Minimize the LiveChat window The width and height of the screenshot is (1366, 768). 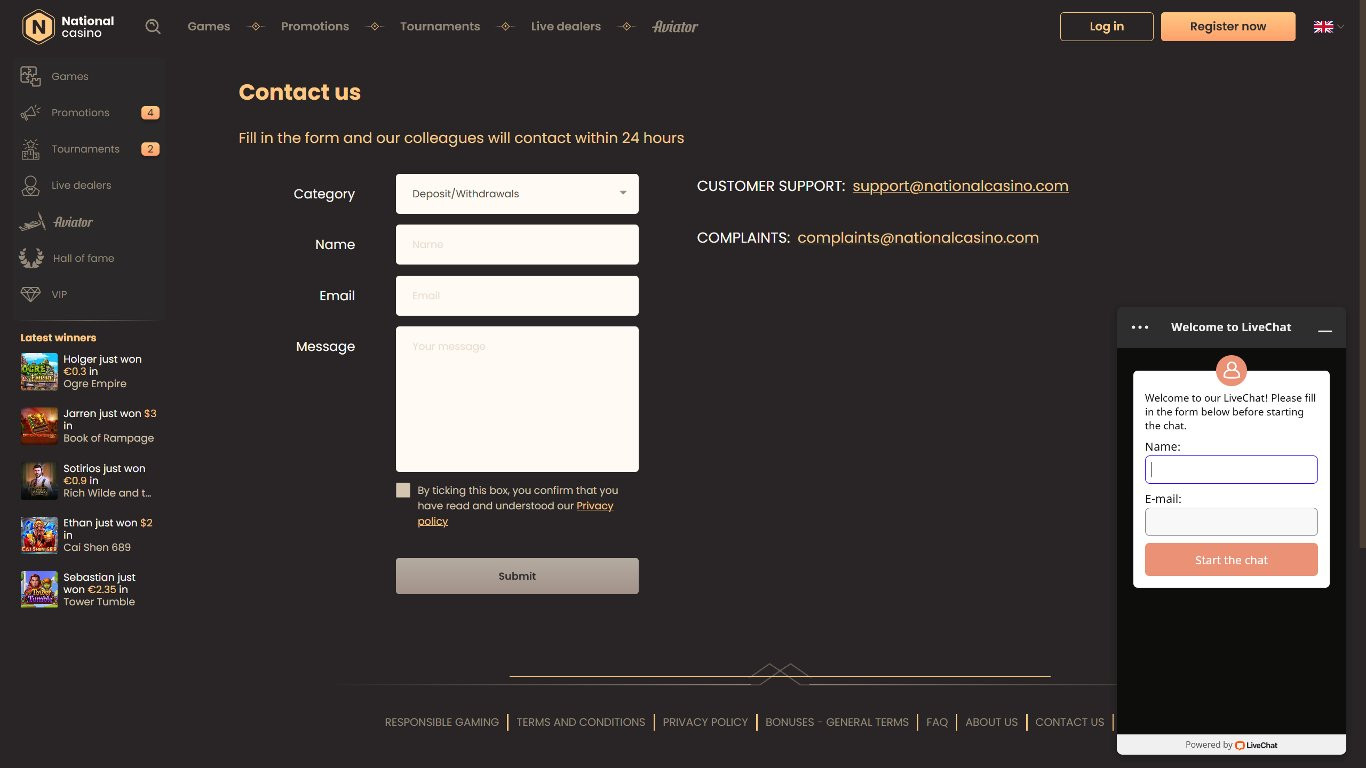[x=1325, y=328]
